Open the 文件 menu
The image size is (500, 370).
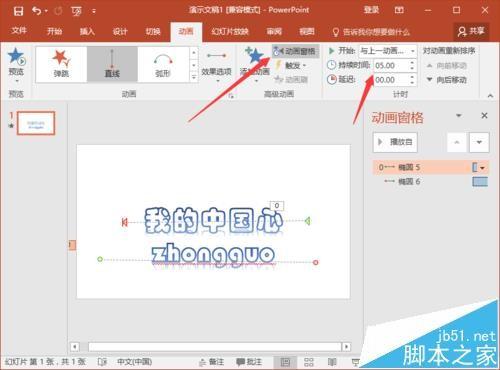click(19, 31)
